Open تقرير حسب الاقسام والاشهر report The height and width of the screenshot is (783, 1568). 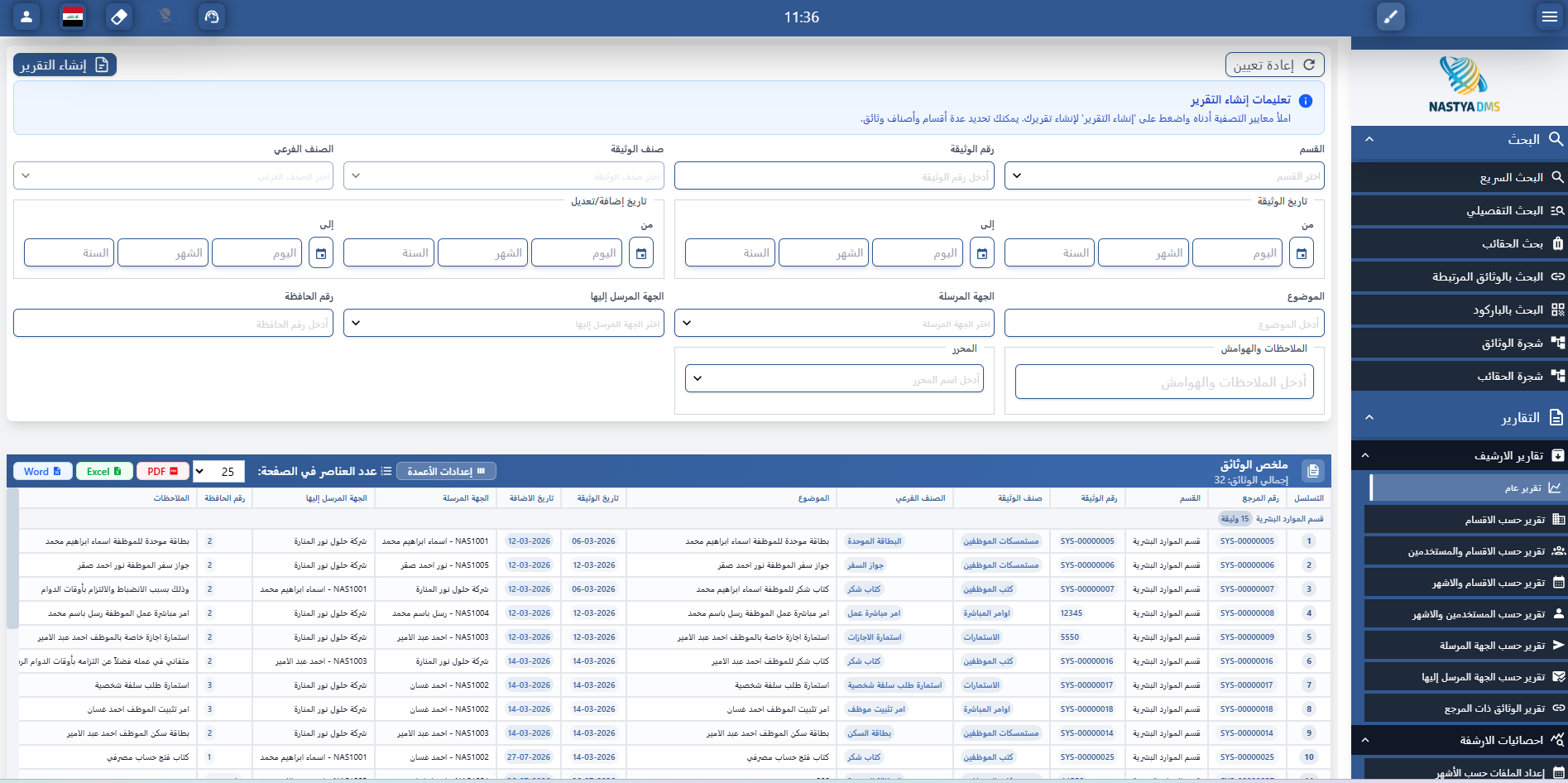pyautogui.click(x=1466, y=582)
